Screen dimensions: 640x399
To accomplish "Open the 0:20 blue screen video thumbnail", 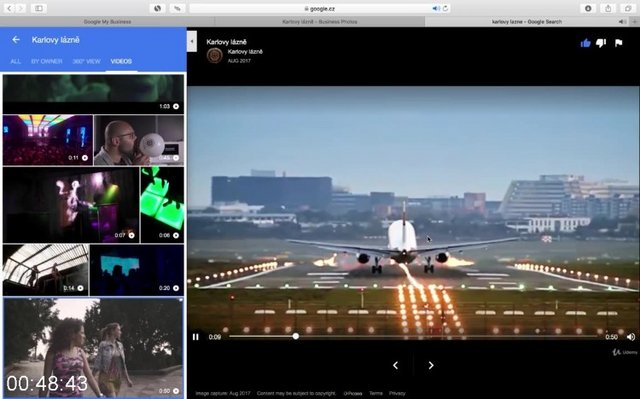I will click(x=137, y=270).
